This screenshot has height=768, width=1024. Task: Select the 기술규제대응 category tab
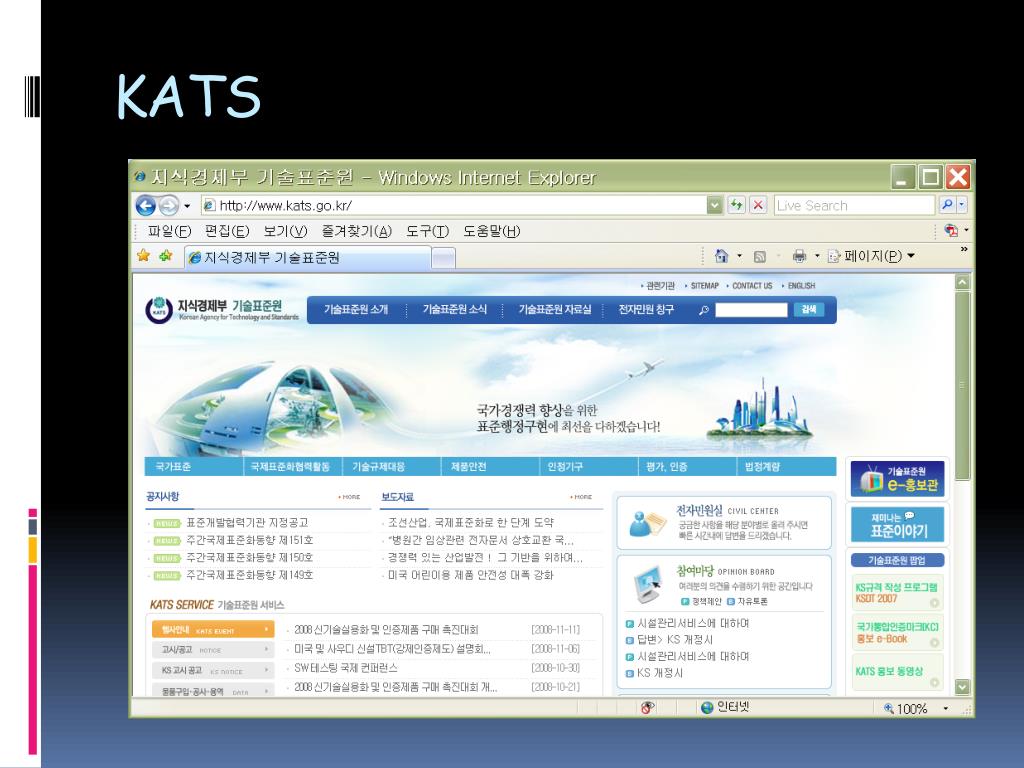(x=391, y=466)
